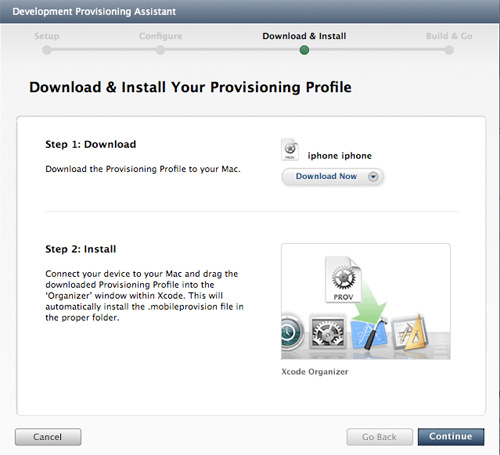The height and width of the screenshot is (455, 500).
Task: Click the Continue button
Action: [x=451, y=437]
